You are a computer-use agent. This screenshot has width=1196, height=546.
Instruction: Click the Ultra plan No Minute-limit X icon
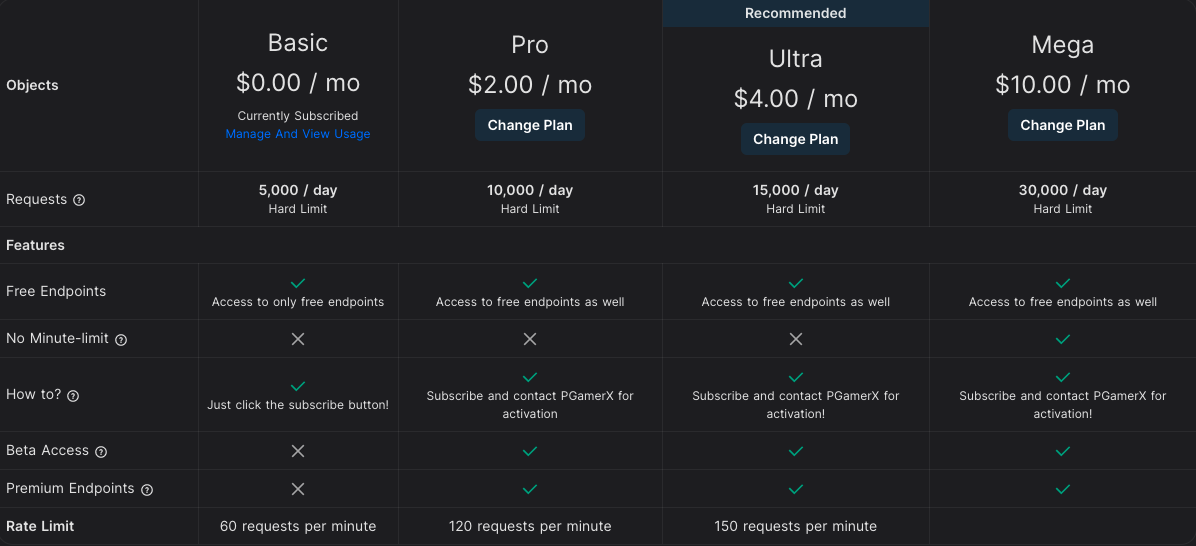pyautogui.click(x=796, y=339)
